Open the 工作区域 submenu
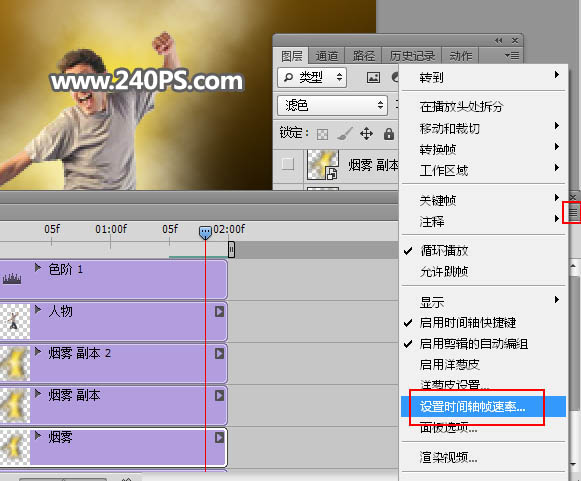Screen dimensions: 581x481 coord(484,170)
